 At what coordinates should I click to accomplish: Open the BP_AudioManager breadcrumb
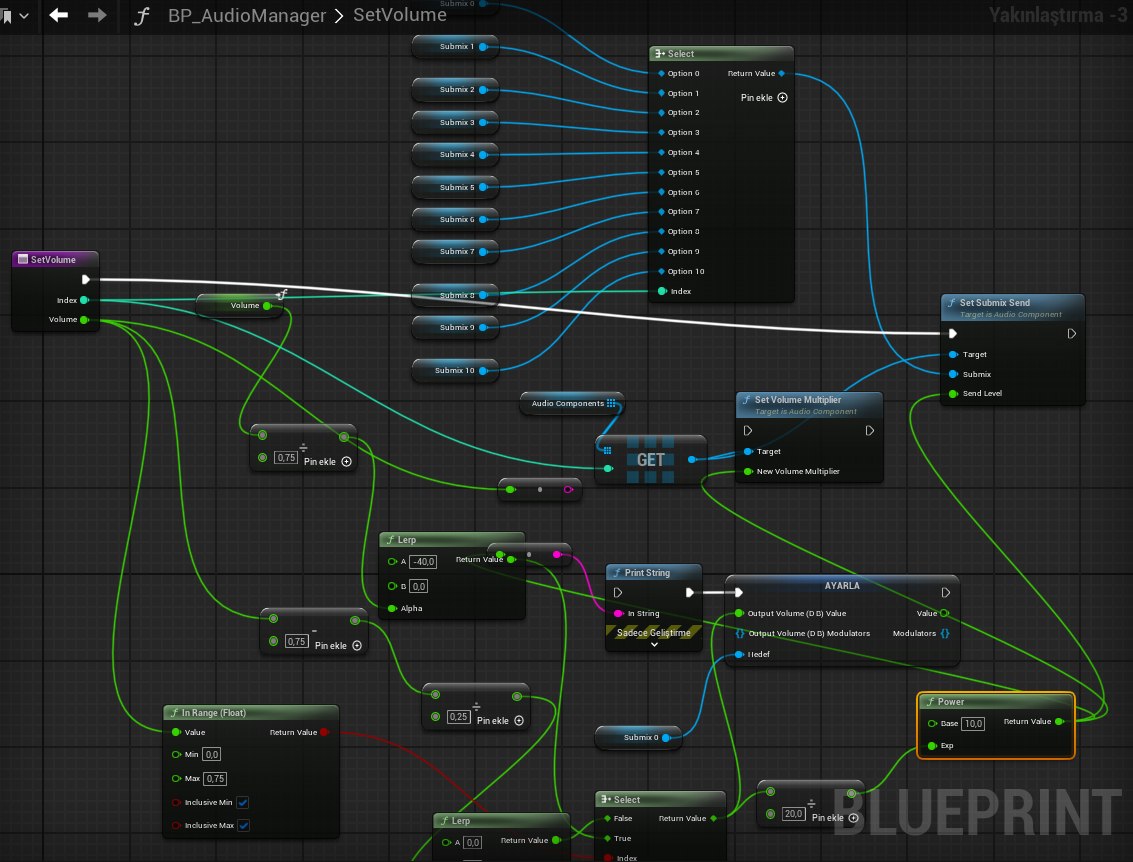(246, 15)
